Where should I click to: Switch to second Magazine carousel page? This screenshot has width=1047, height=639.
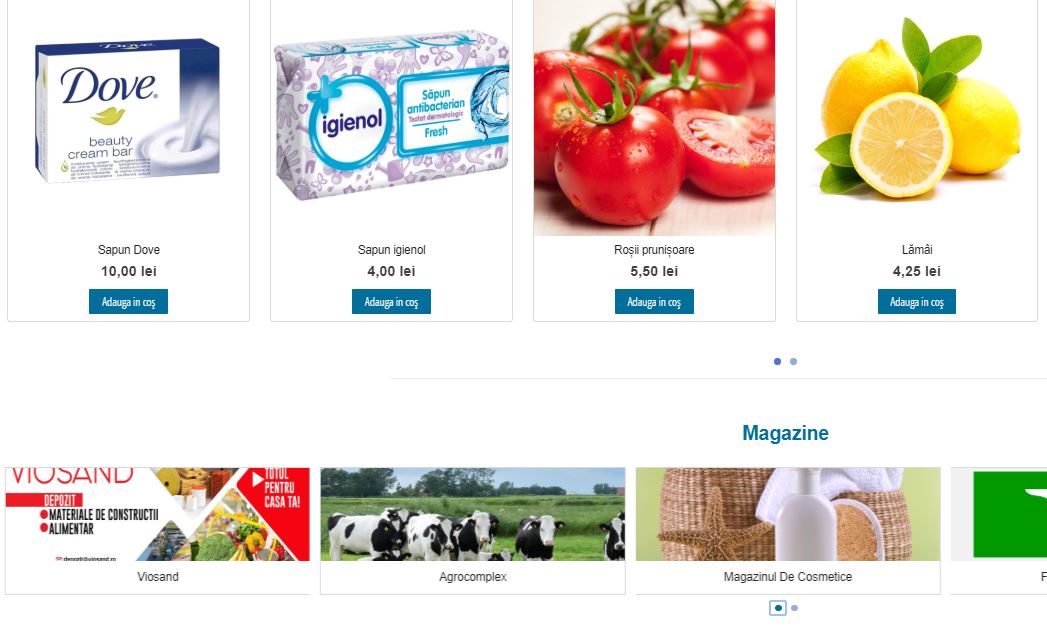tap(795, 608)
